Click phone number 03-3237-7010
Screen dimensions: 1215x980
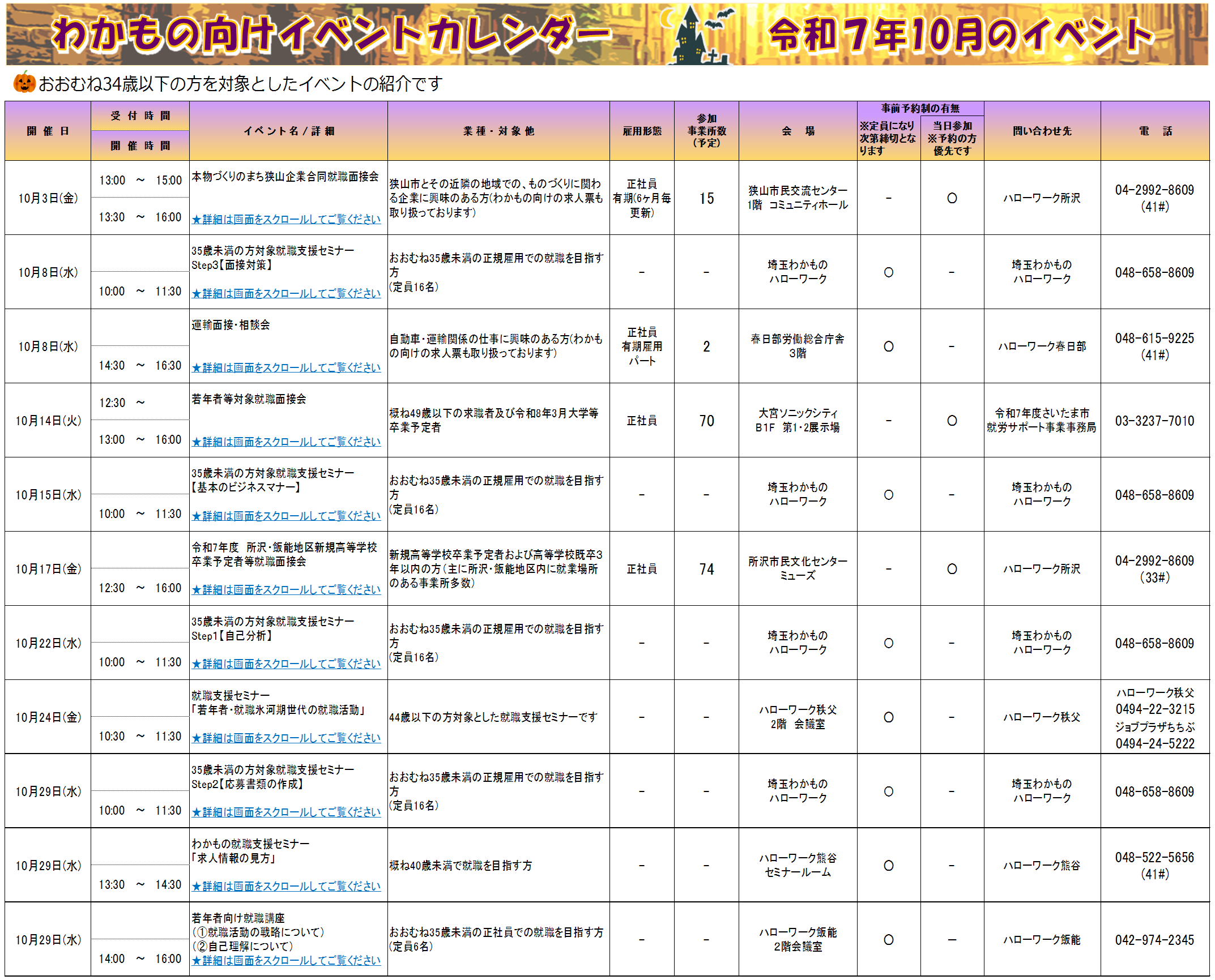click(1154, 421)
